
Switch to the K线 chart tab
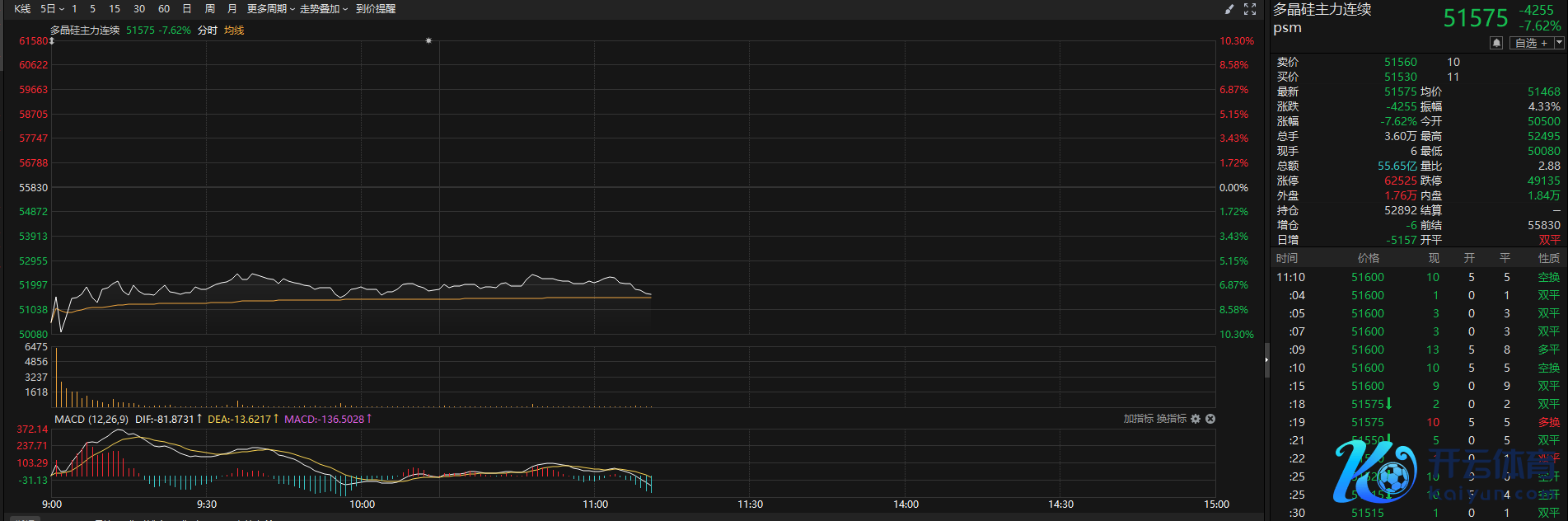pos(22,9)
